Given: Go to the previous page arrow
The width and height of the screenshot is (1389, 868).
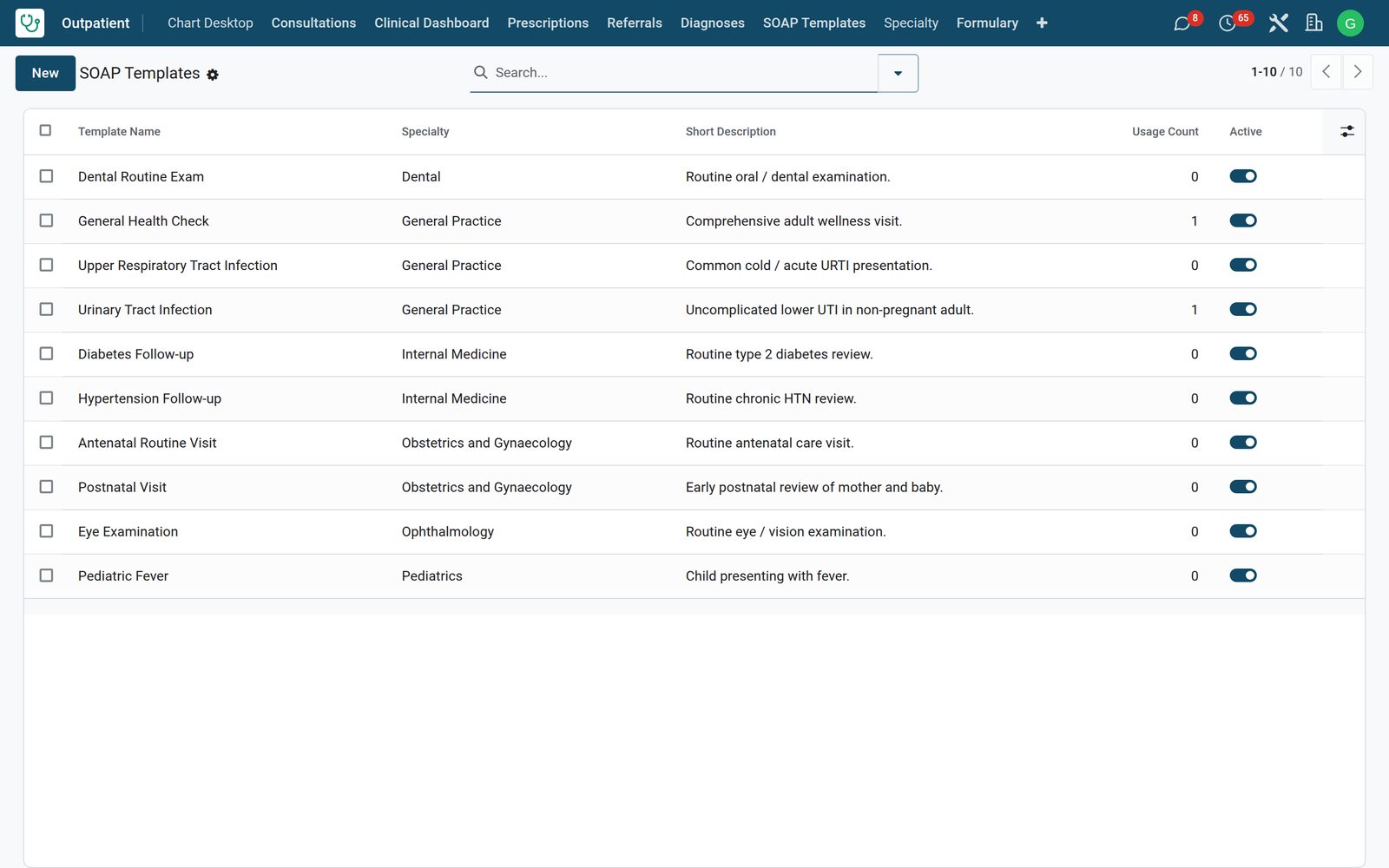Looking at the screenshot, I should coord(1326,72).
